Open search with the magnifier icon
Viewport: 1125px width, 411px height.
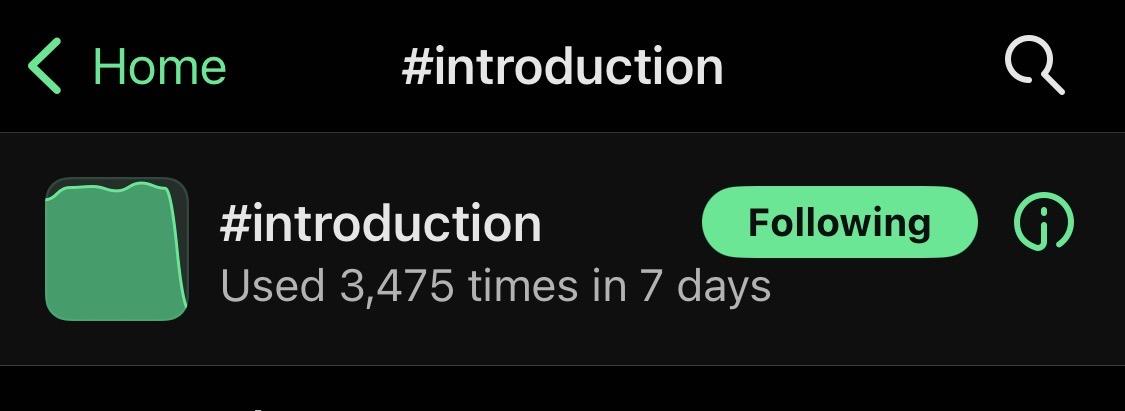(x=1033, y=67)
